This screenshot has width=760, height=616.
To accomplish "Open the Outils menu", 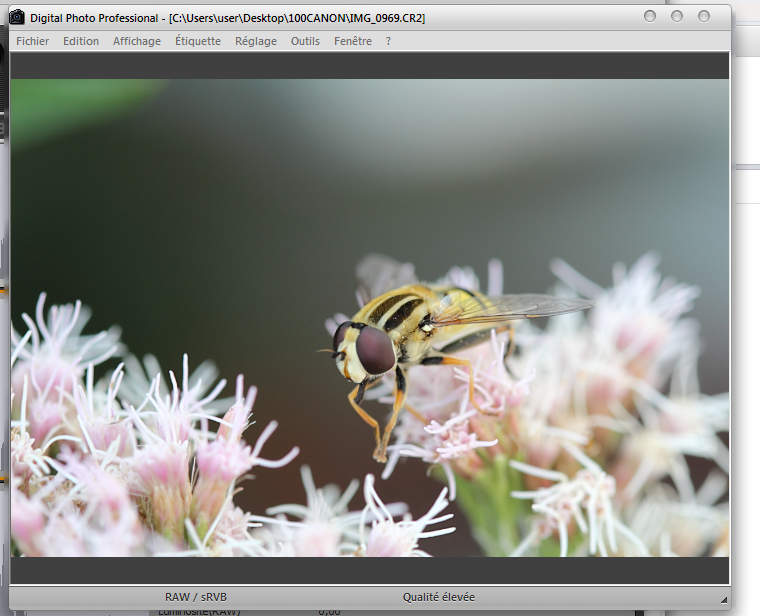I will tap(305, 41).
